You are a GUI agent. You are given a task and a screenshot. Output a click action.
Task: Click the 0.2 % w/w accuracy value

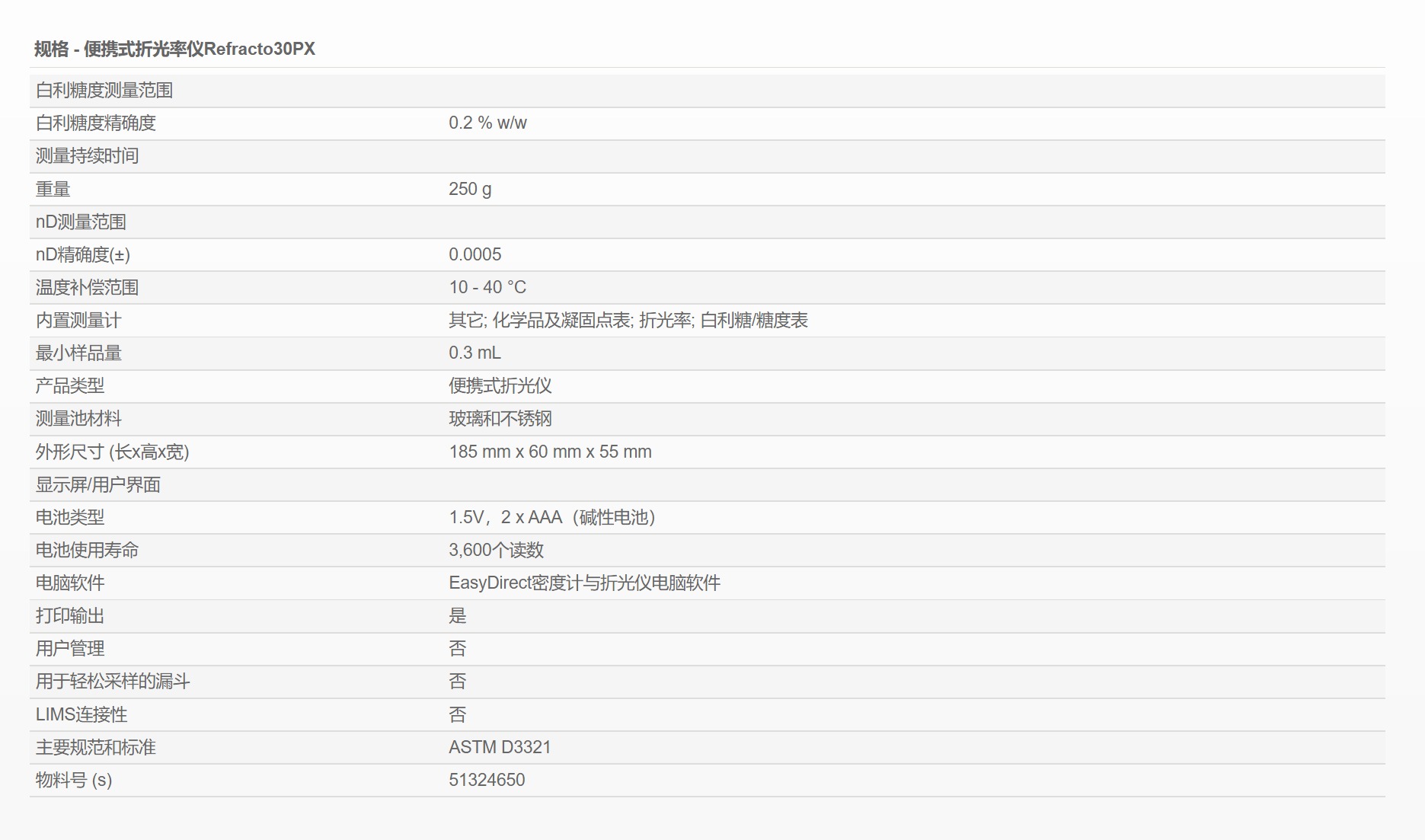coord(487,123)
